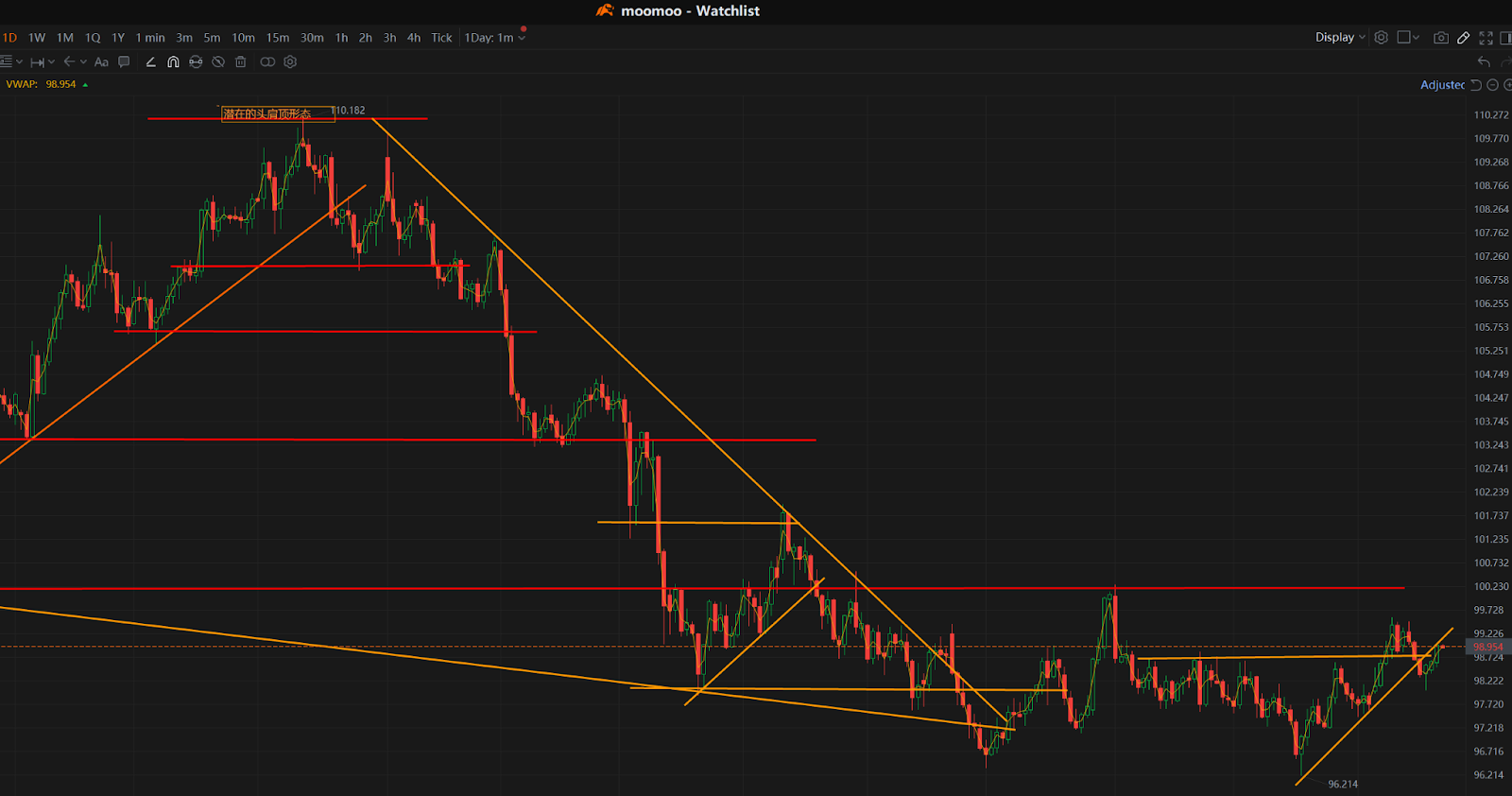Select the 3m interval
The height and width of the screenshot is (796, 1512).
tap(184, 38)
